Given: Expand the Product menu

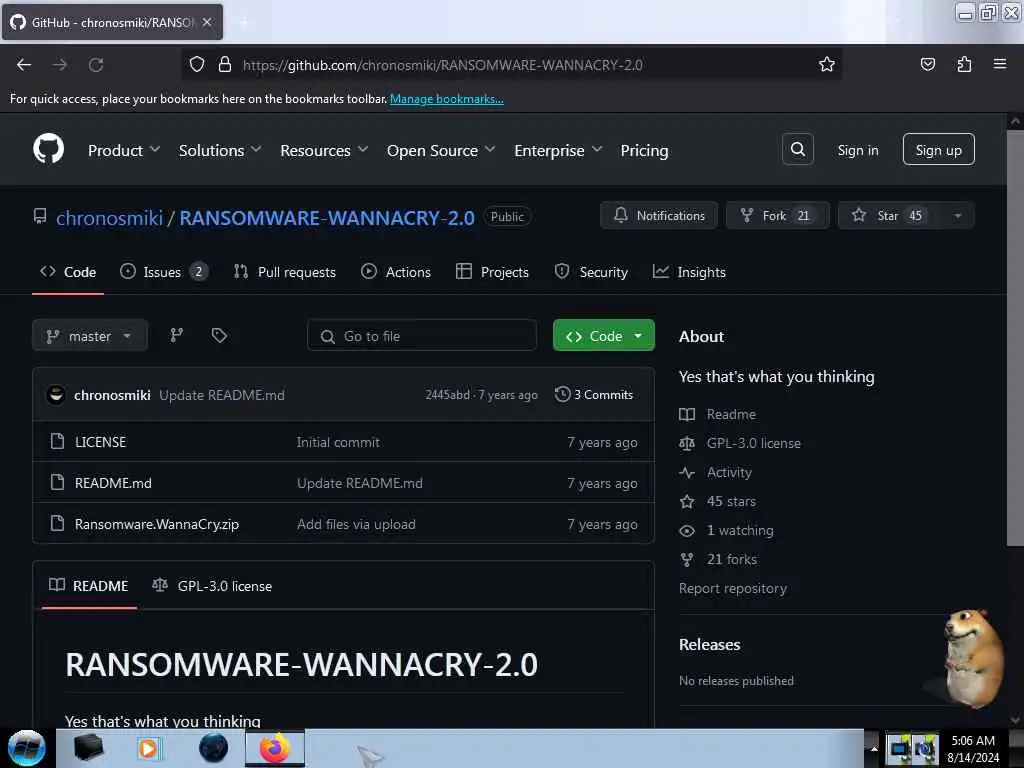Looking at the screenshot, I should (x=124, y=150).
